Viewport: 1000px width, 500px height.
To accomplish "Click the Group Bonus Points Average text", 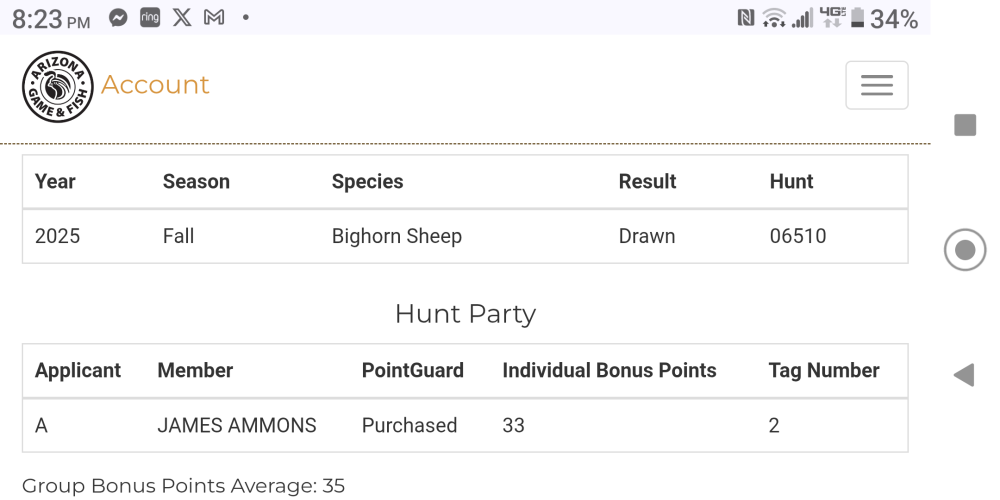I will pyautogui.click(x=184, y=486).
